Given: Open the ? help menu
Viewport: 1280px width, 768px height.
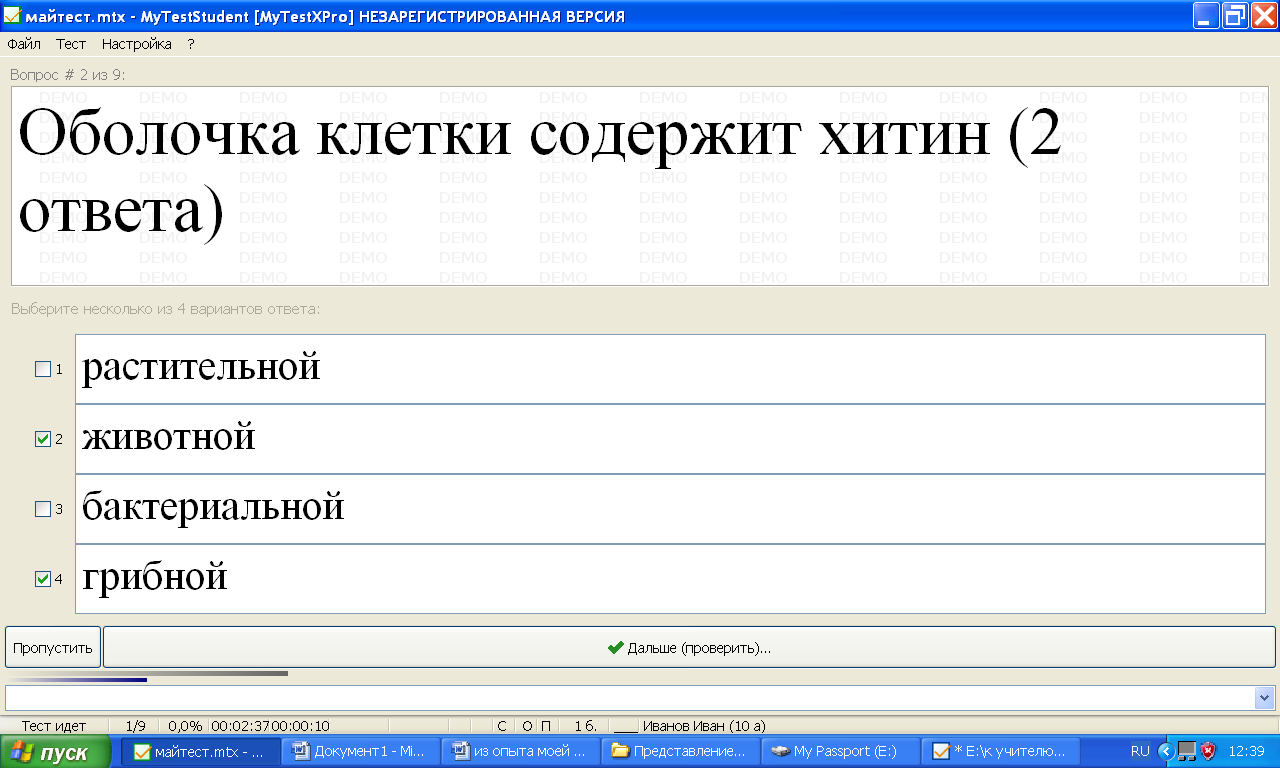Looking at the screenshot, I should pos(191,44).
